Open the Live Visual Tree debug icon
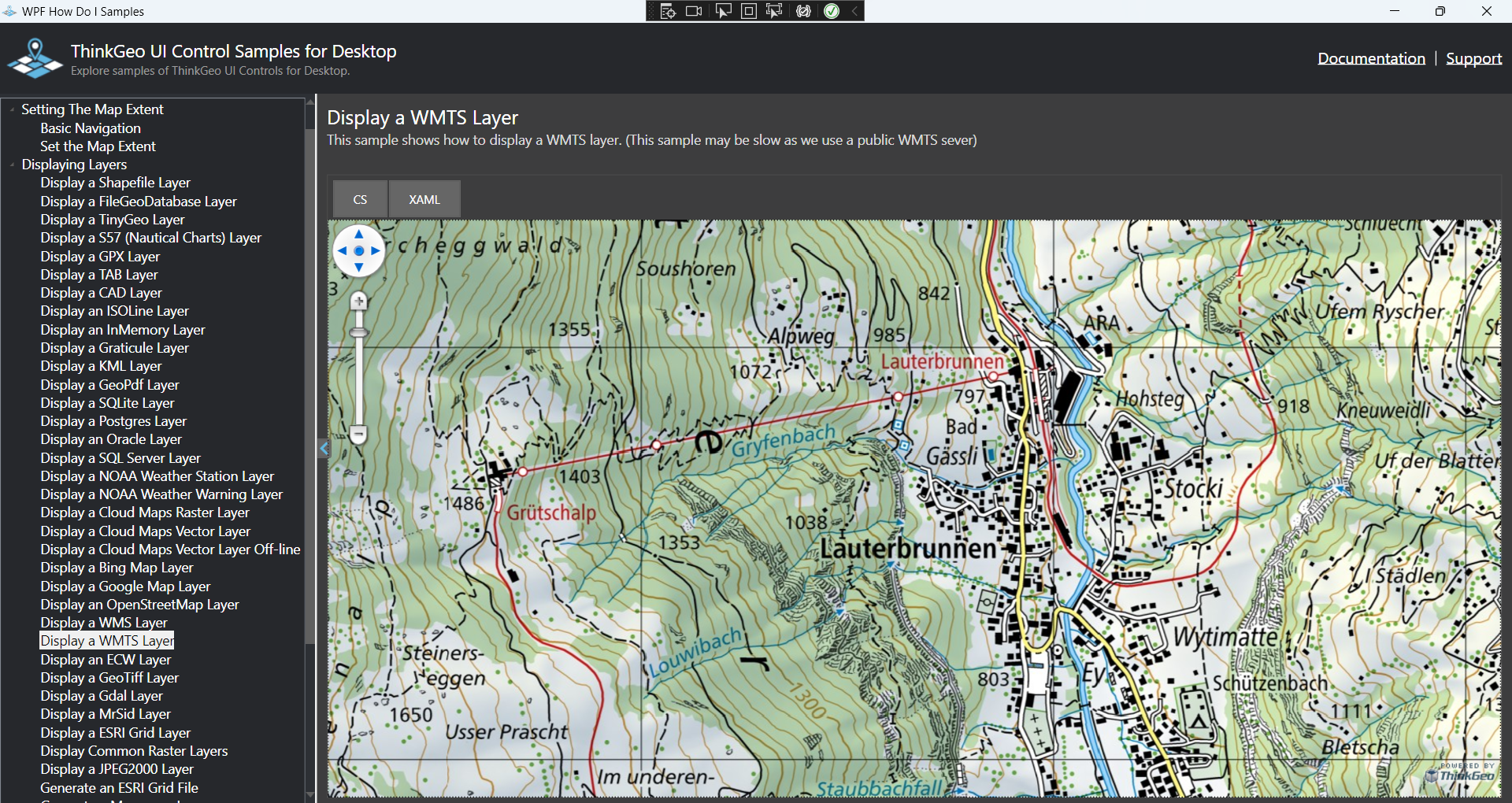 668,11
